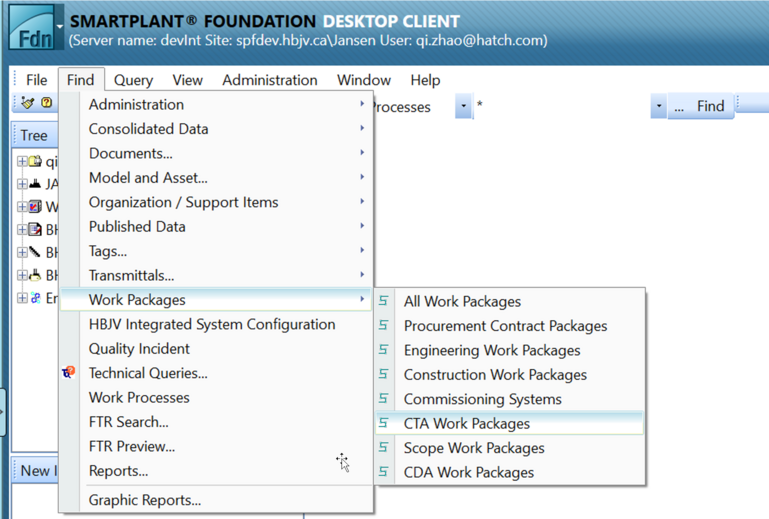Image resolution: width=769 pixels, height=519 pixels.
Task: Close the open Find menu
Action: pos(80,80)
